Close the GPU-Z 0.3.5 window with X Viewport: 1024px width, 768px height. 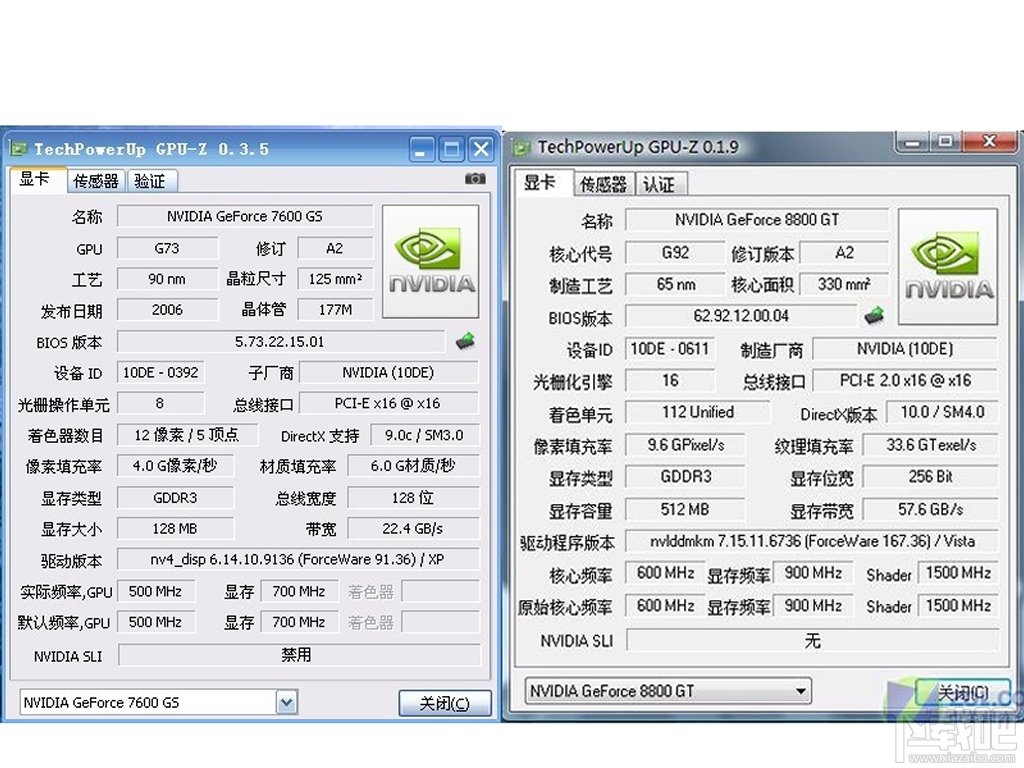coord(481,150)
